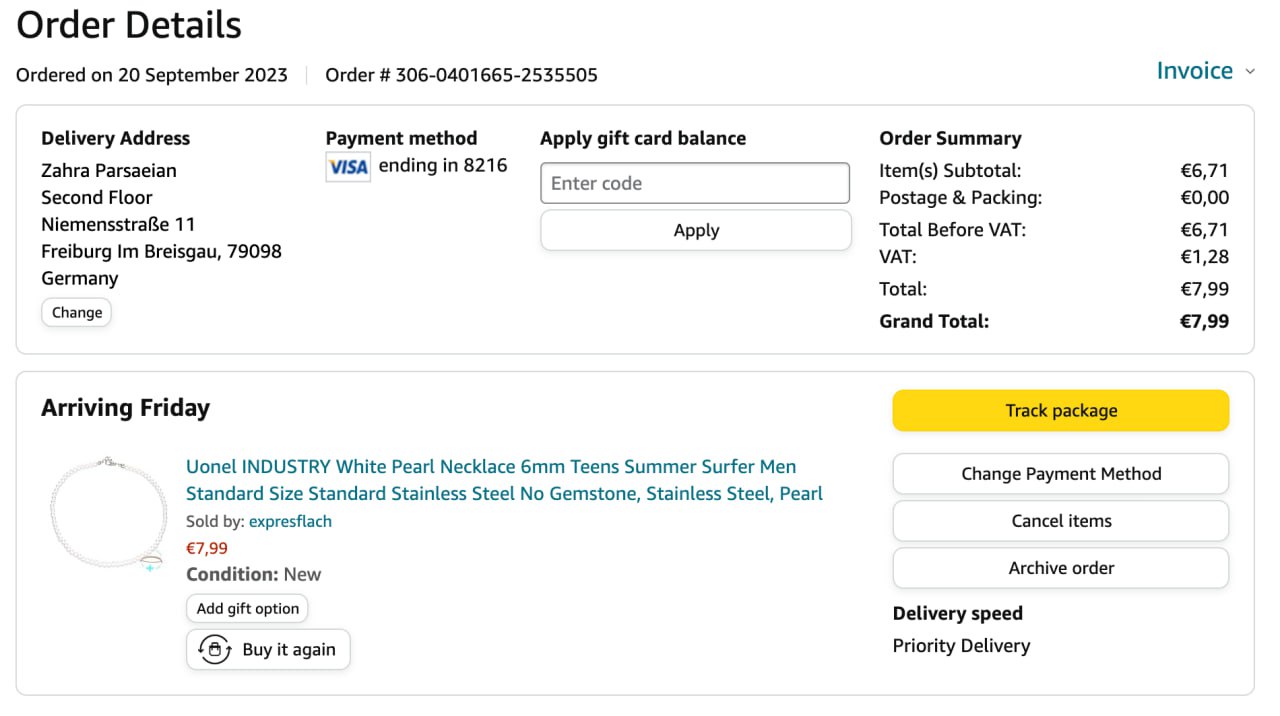Click the order number 306-0401665-2535505
The width and height of the screenshot is (1280, 716).
click(496, 75)
